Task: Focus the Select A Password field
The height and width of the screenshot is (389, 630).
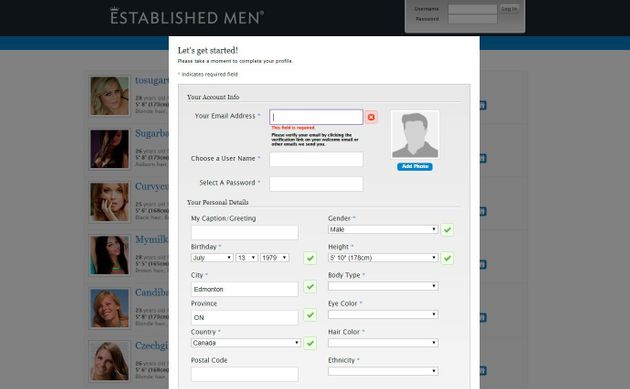Action: [316, 184]
